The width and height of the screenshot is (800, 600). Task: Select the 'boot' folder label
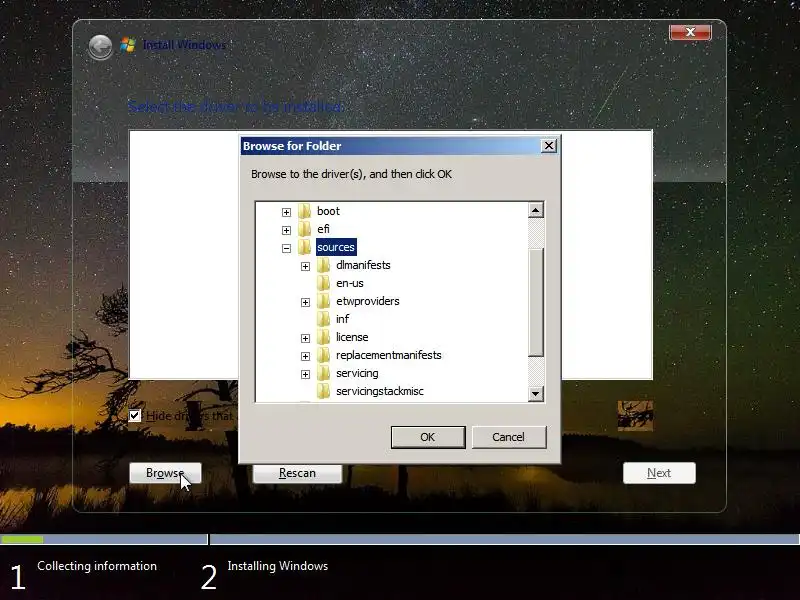(328, 211)
